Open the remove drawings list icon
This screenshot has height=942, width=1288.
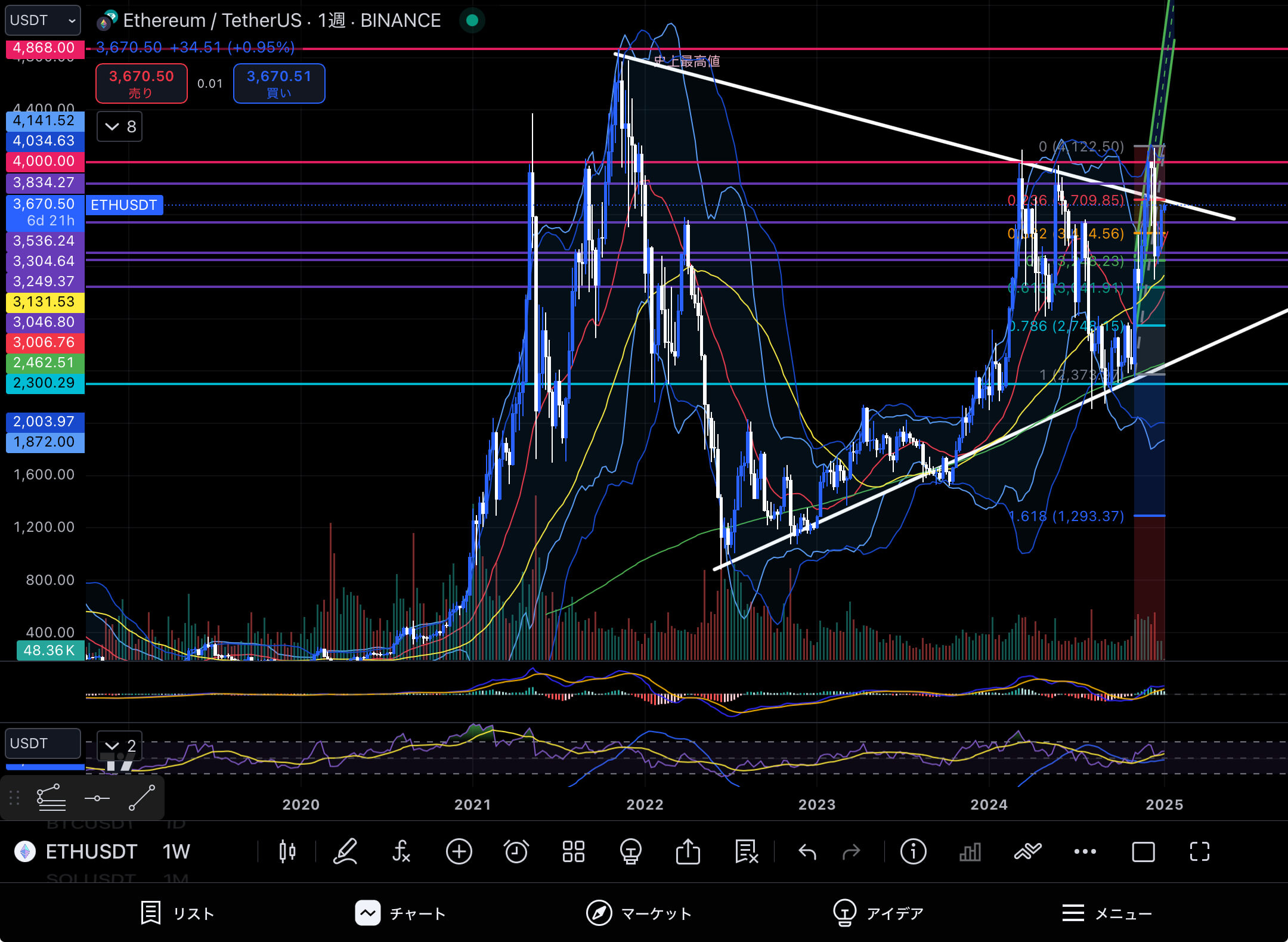click(746, 851)
